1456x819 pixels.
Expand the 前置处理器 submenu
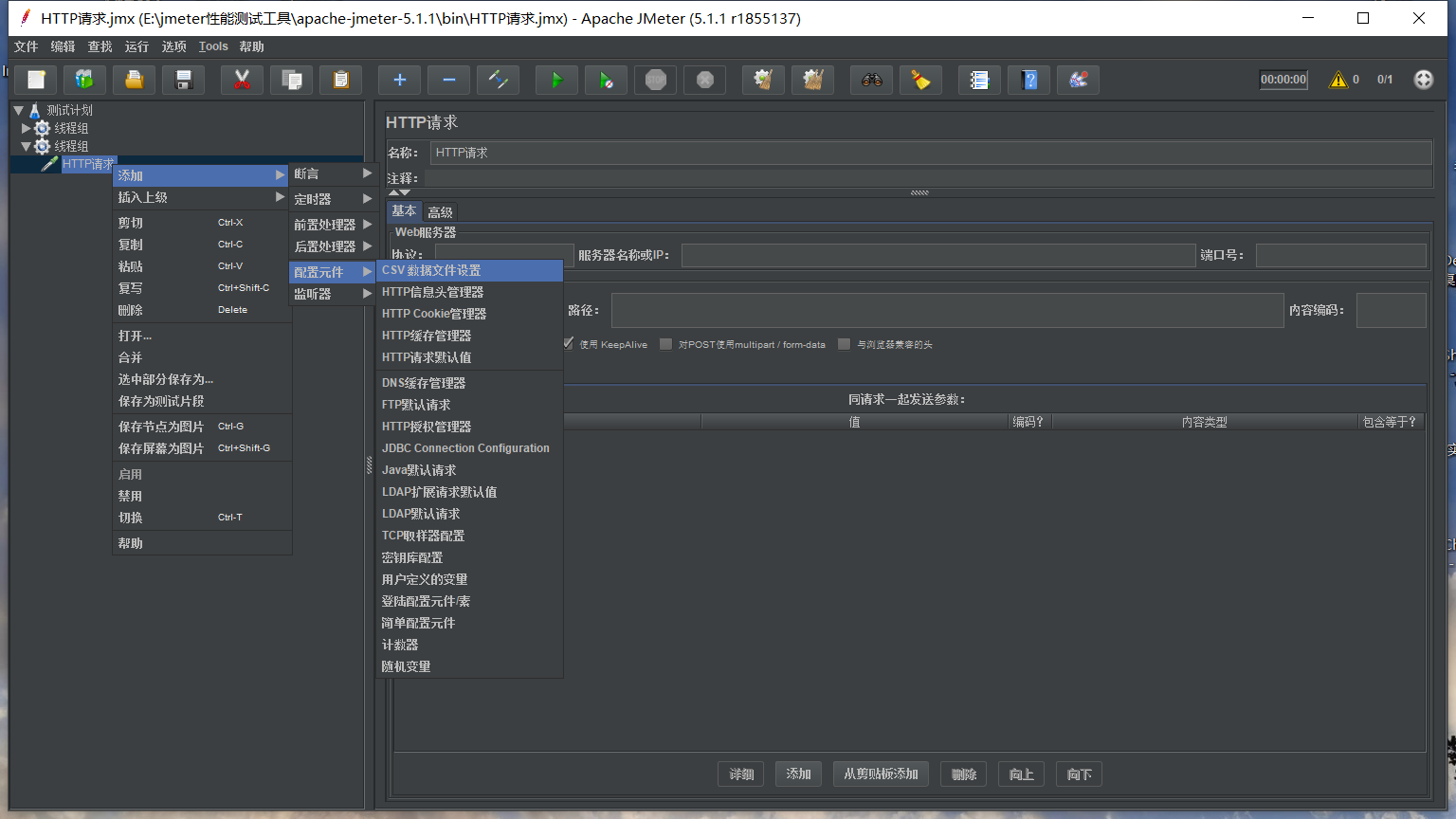pyautogui.click(x=334, y=225)
